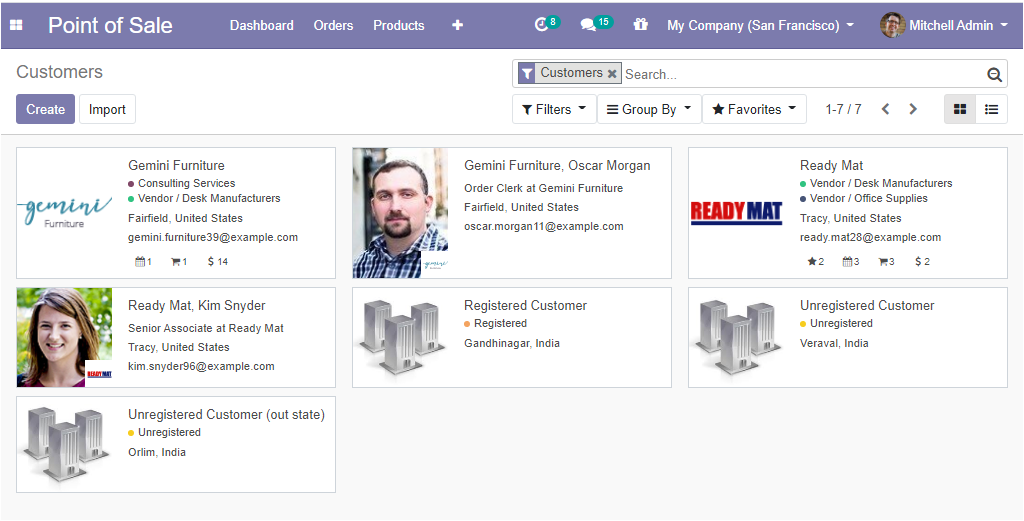Open the Products menu

[398, 25]
